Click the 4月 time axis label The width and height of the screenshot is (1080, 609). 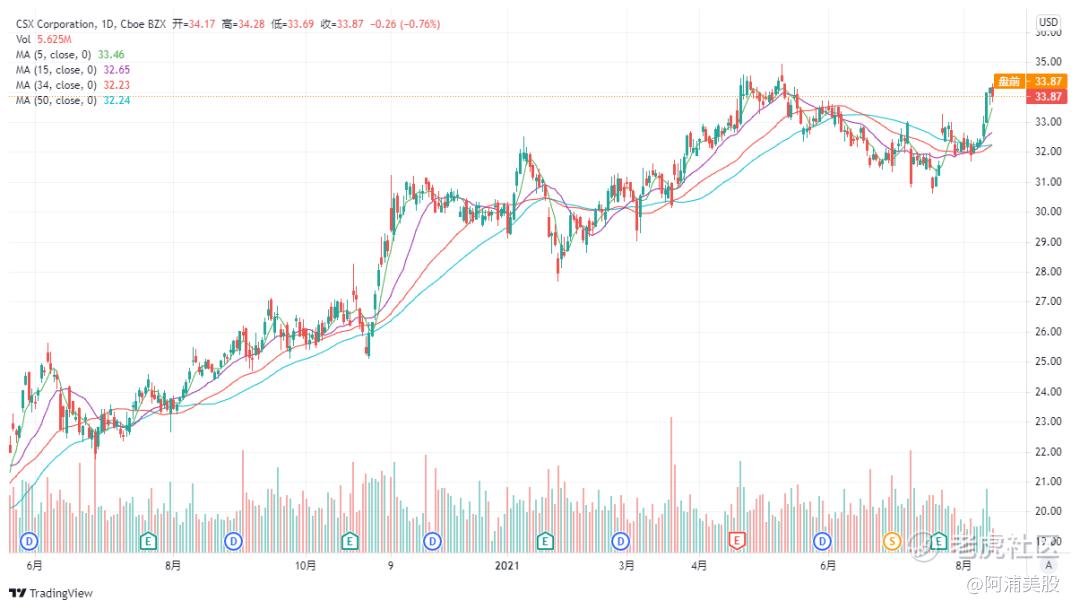699,566
